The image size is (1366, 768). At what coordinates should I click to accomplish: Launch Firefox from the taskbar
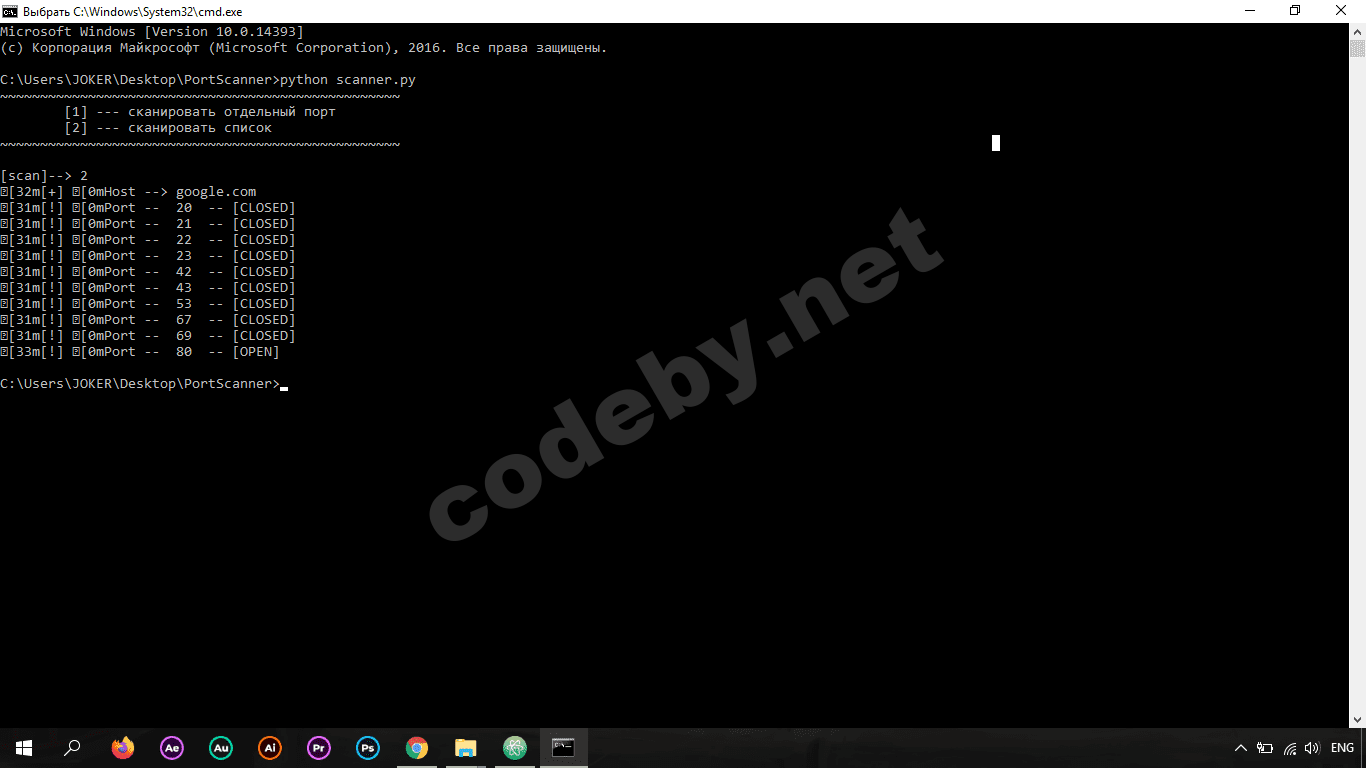(123, 748)
